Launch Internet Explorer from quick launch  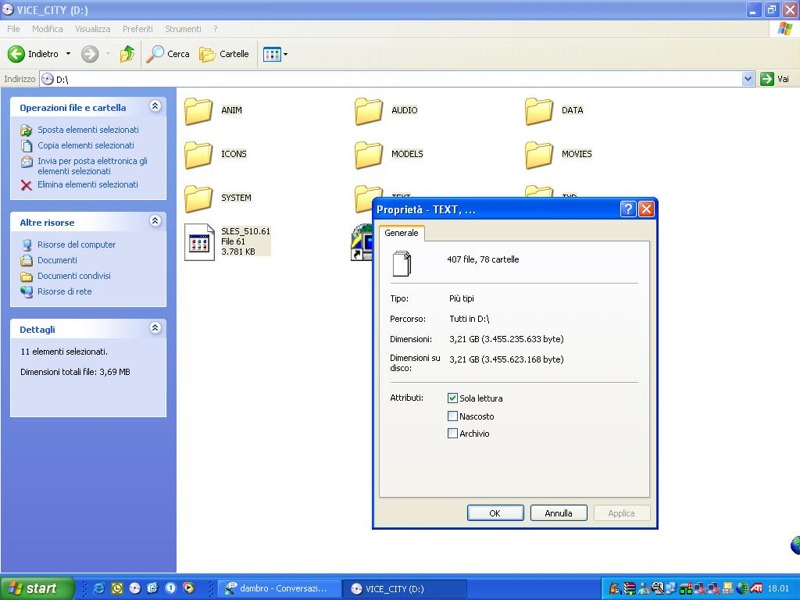pos(99,588)
